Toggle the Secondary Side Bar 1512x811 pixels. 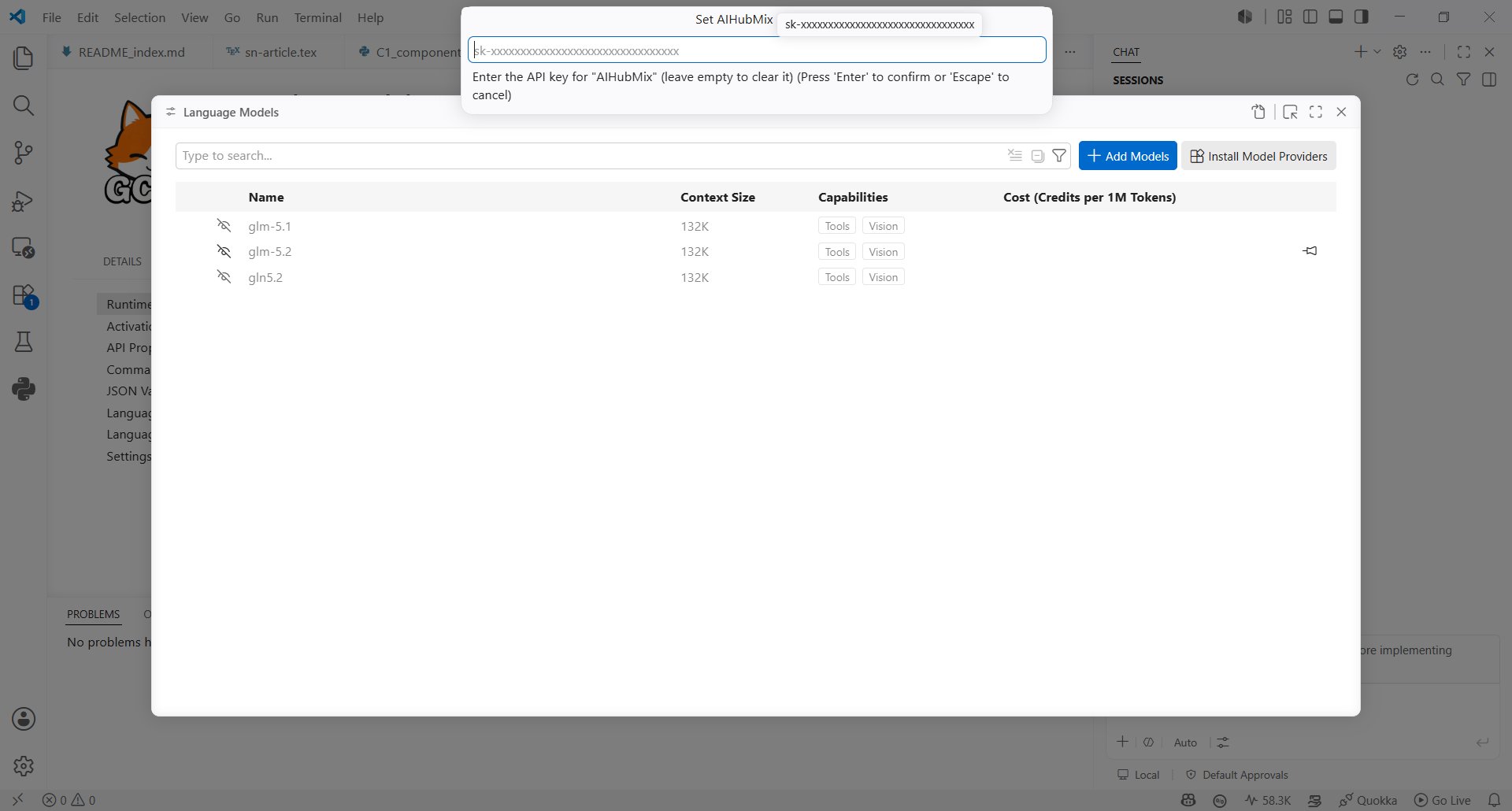pos(1361,17)
